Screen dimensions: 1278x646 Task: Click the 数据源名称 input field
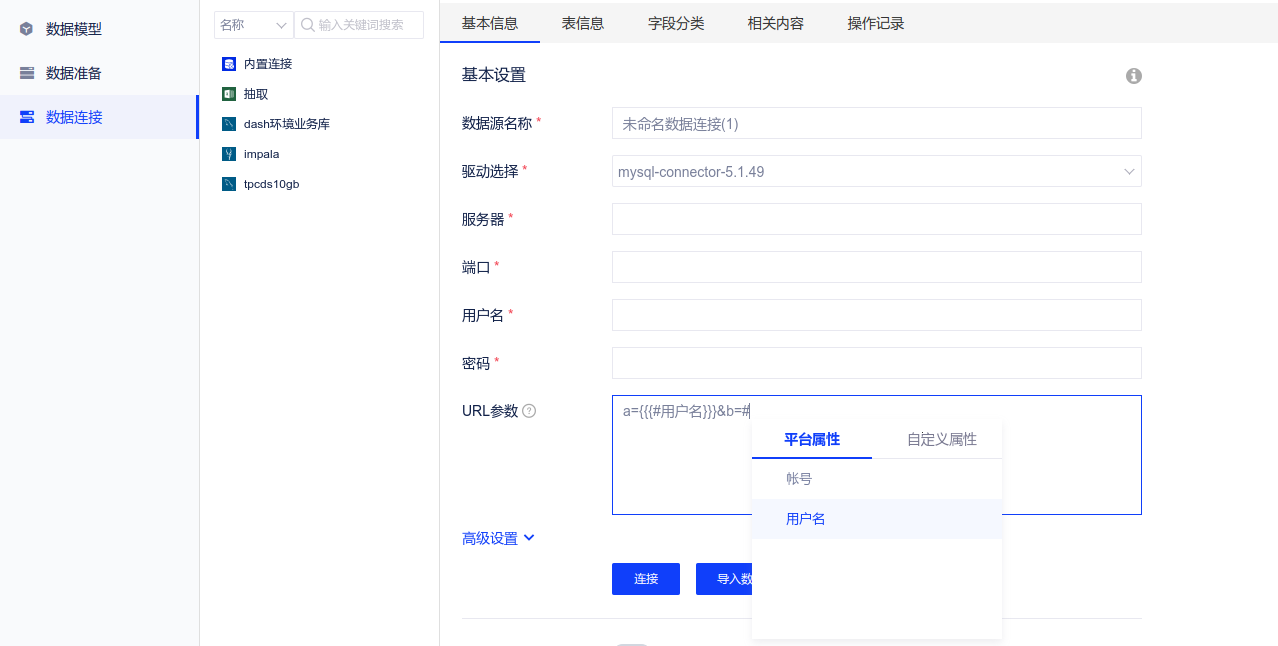point(876,123)
